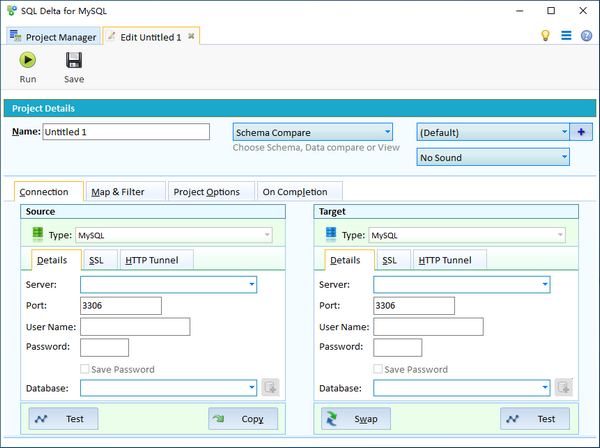Open the blue help question icon
The height and width of the screenshot is (448, 600).
point(586,36)
